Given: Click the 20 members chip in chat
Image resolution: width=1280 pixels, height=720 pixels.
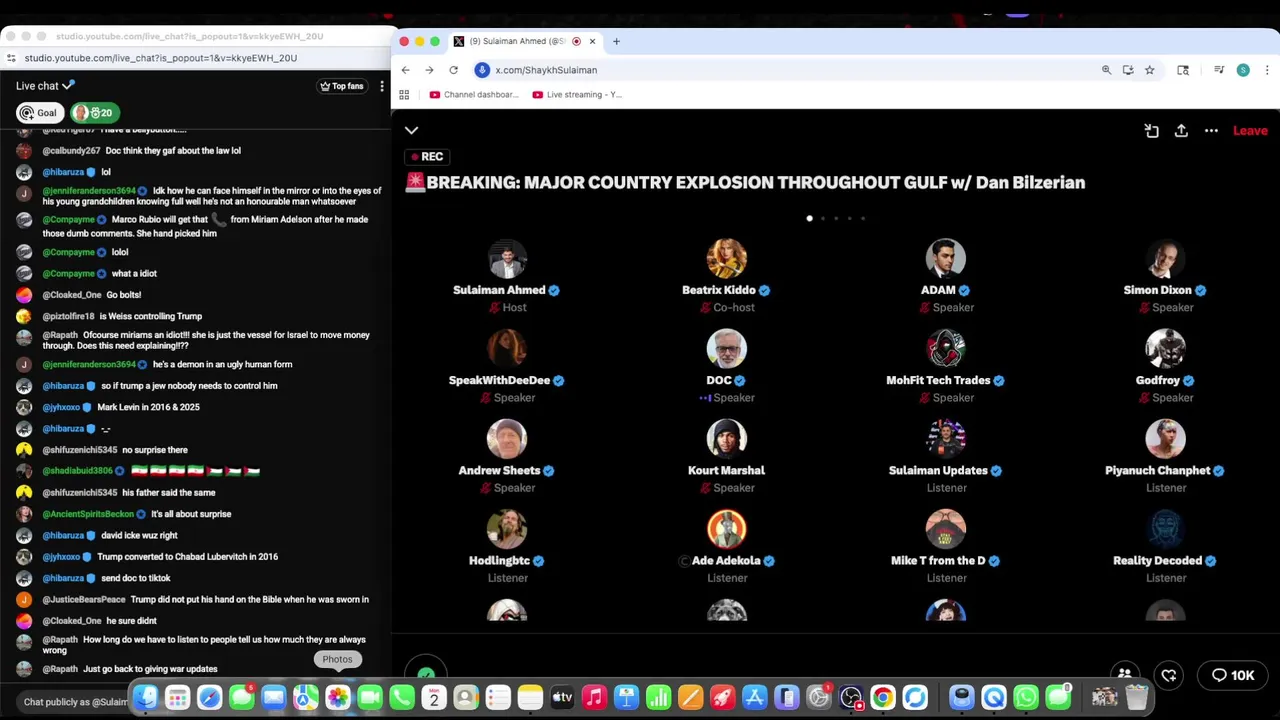Looking at the screenshot, I should [x=95, y=113].
